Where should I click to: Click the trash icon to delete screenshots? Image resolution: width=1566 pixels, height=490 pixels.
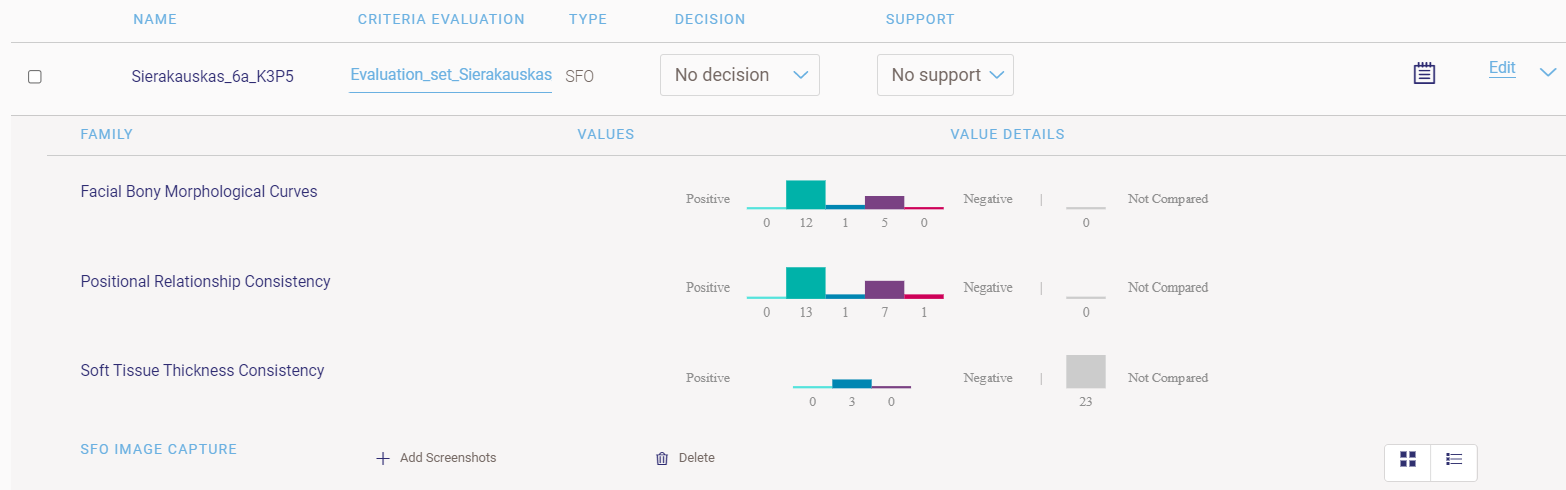(661, 459)
